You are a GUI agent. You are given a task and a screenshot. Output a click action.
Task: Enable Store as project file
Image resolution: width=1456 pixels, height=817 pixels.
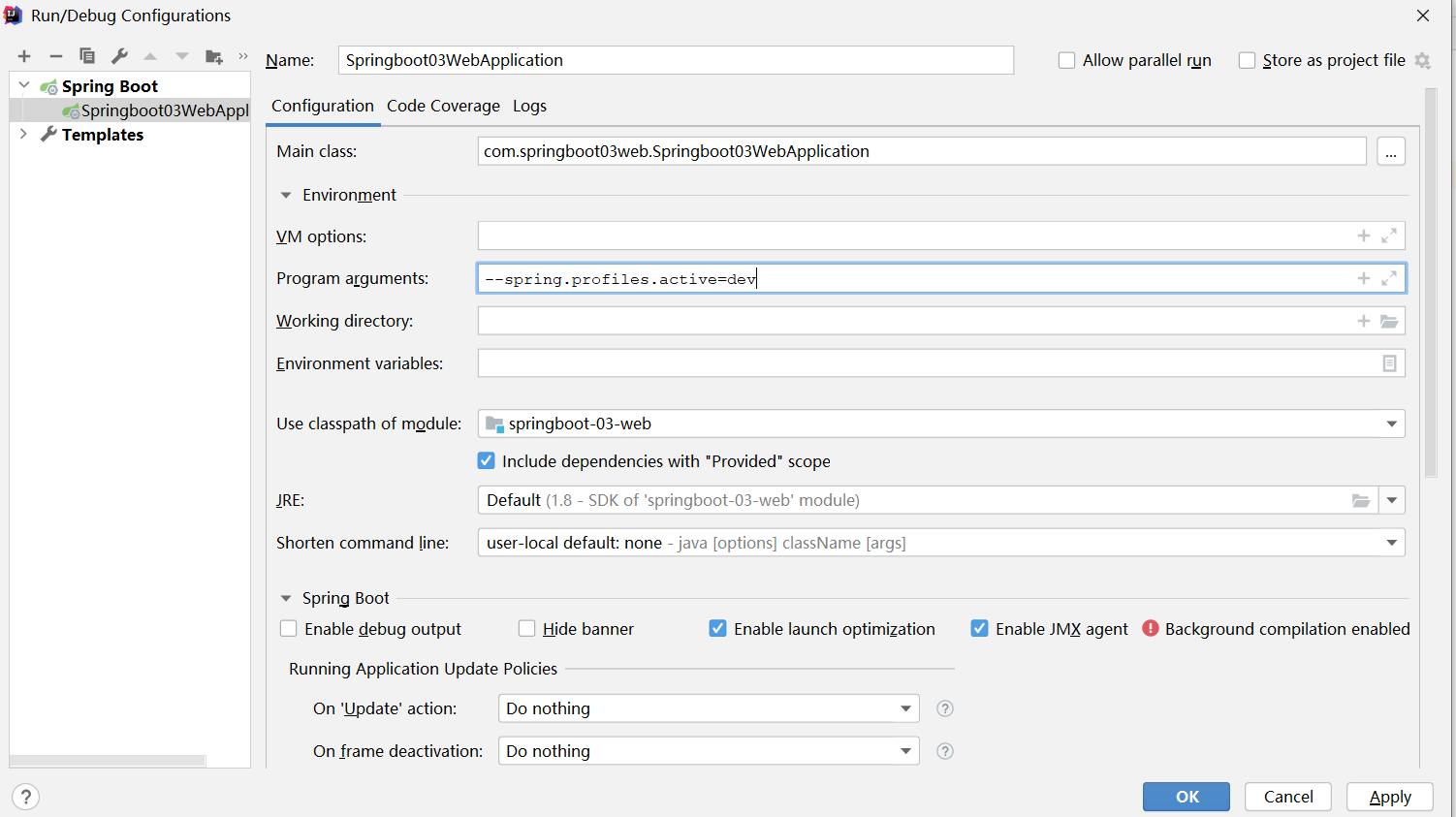(x=1247, y=60)
